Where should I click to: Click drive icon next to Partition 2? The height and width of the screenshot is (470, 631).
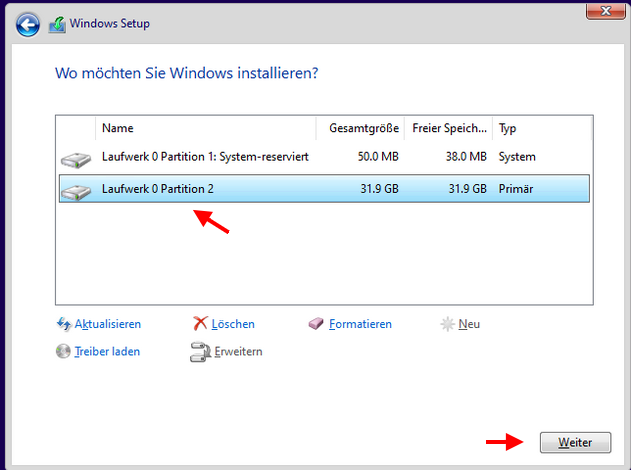(75, 189)
